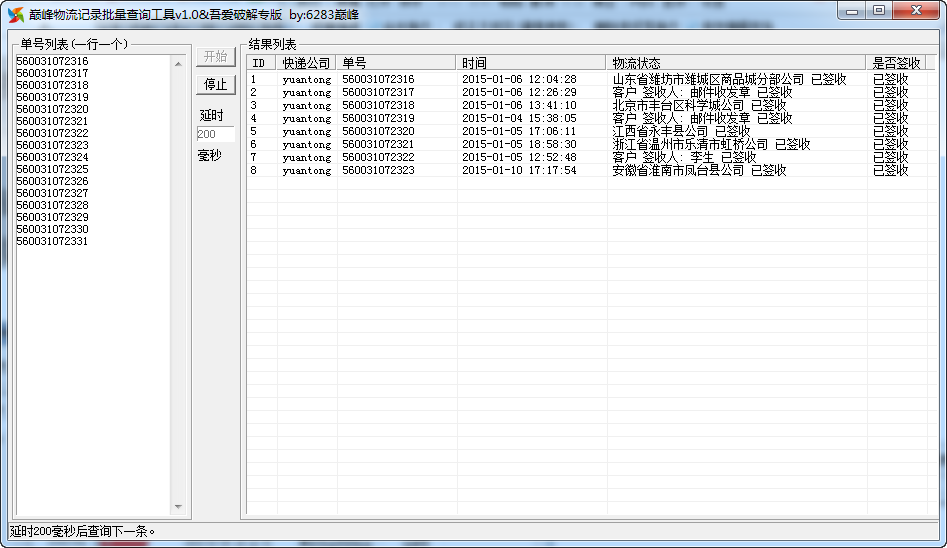Click 560031072318 in the results table

point(379,105)
